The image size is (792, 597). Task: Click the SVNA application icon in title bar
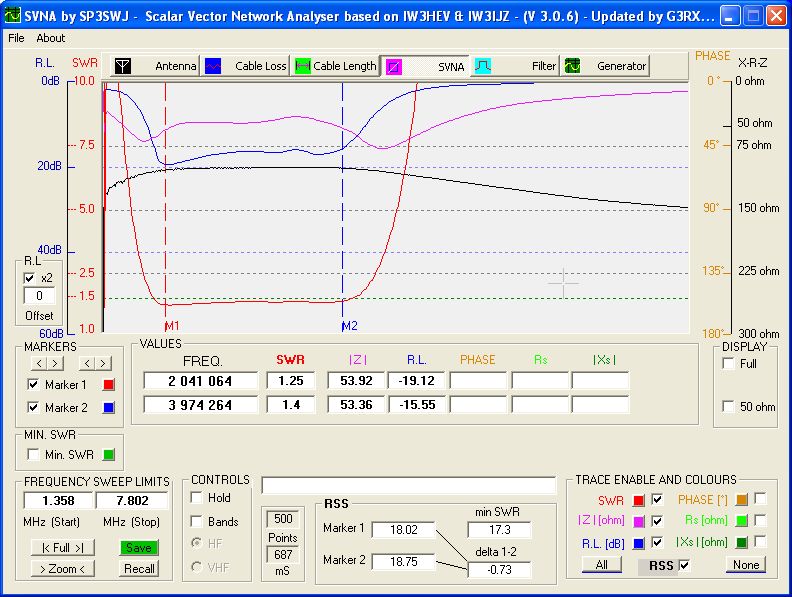pyautogui.click(x=13, y=15)
